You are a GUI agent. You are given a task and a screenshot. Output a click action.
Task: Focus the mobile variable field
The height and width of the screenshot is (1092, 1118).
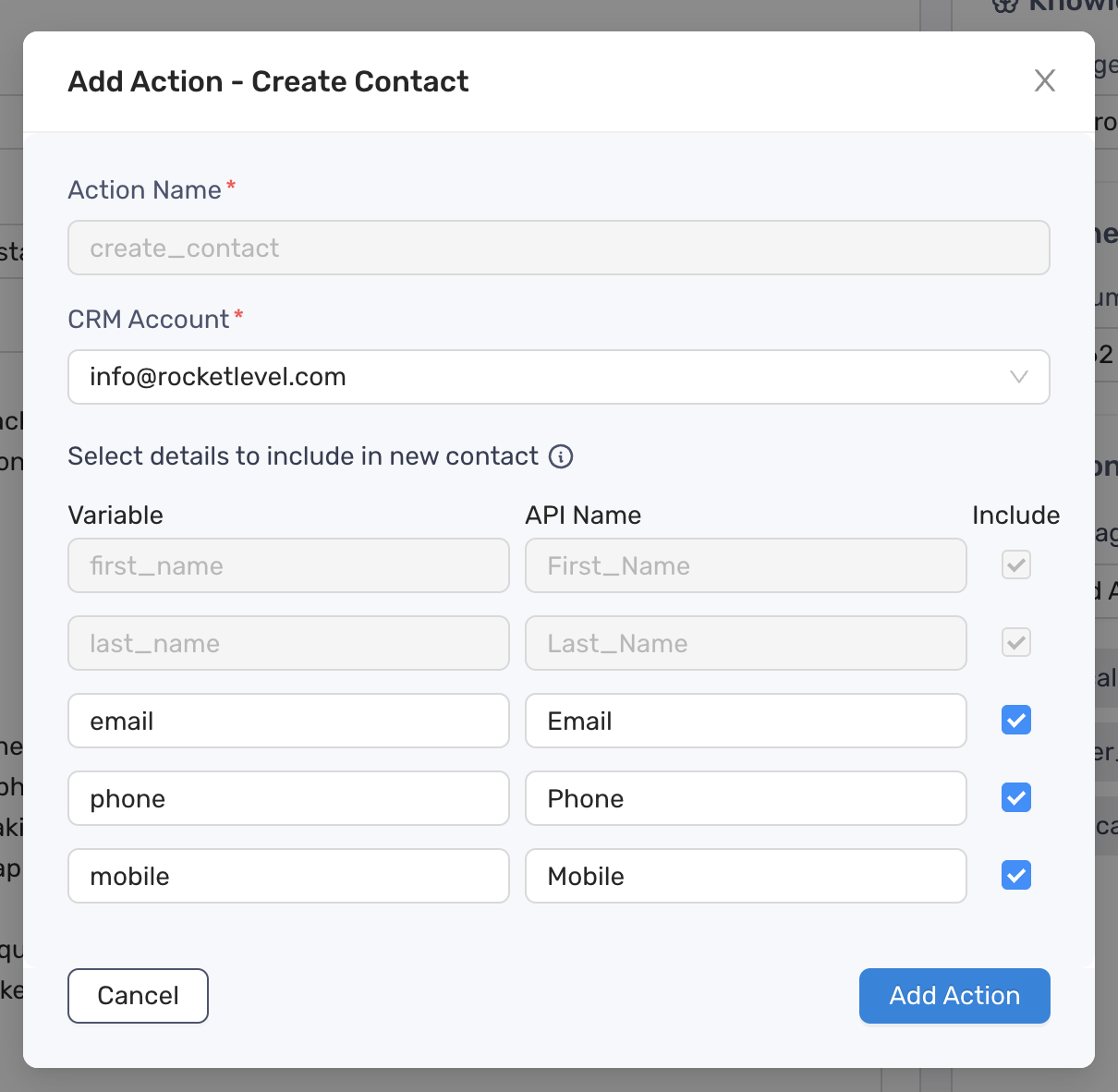(x=288, y=876)
